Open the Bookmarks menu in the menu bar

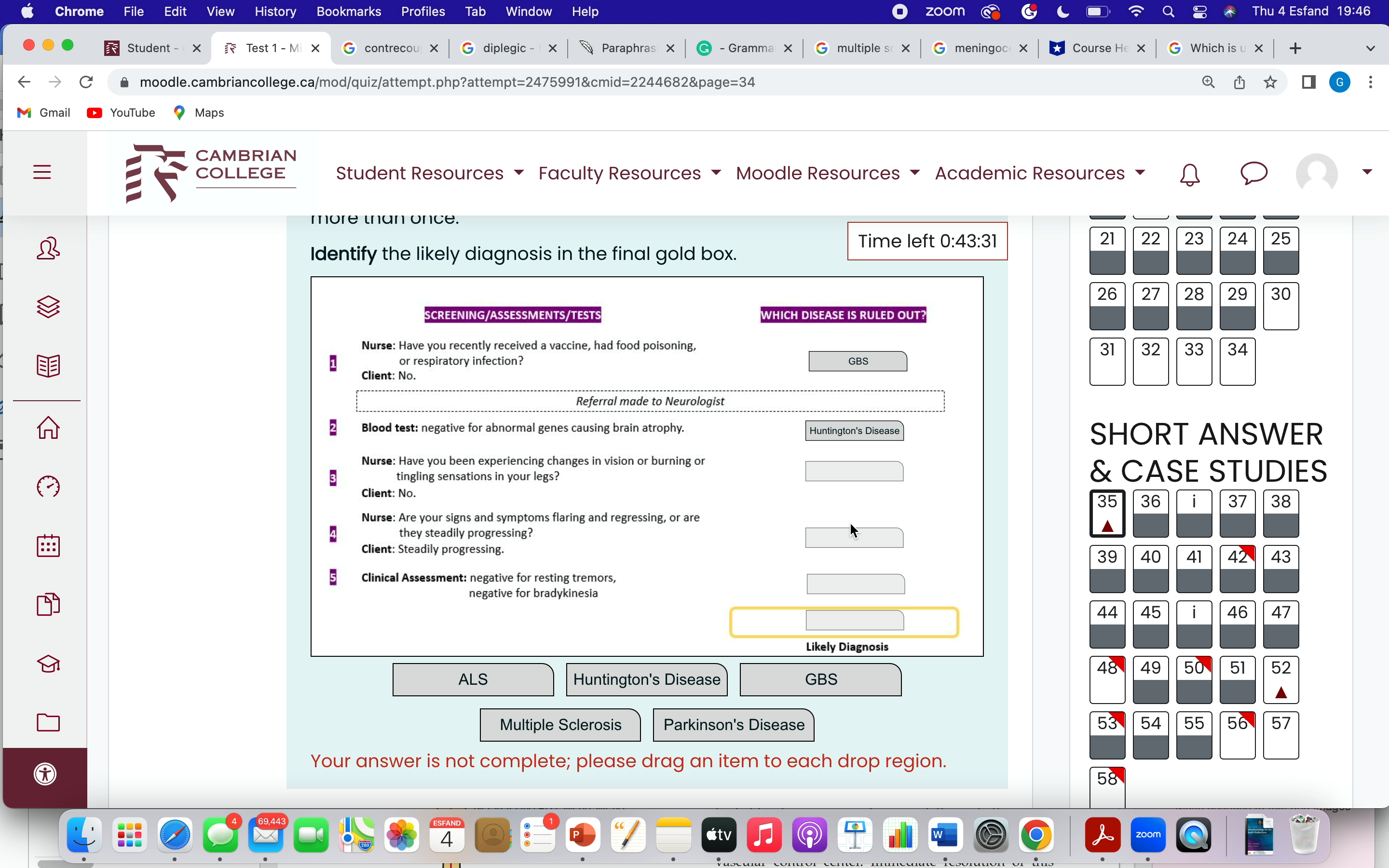348,11
